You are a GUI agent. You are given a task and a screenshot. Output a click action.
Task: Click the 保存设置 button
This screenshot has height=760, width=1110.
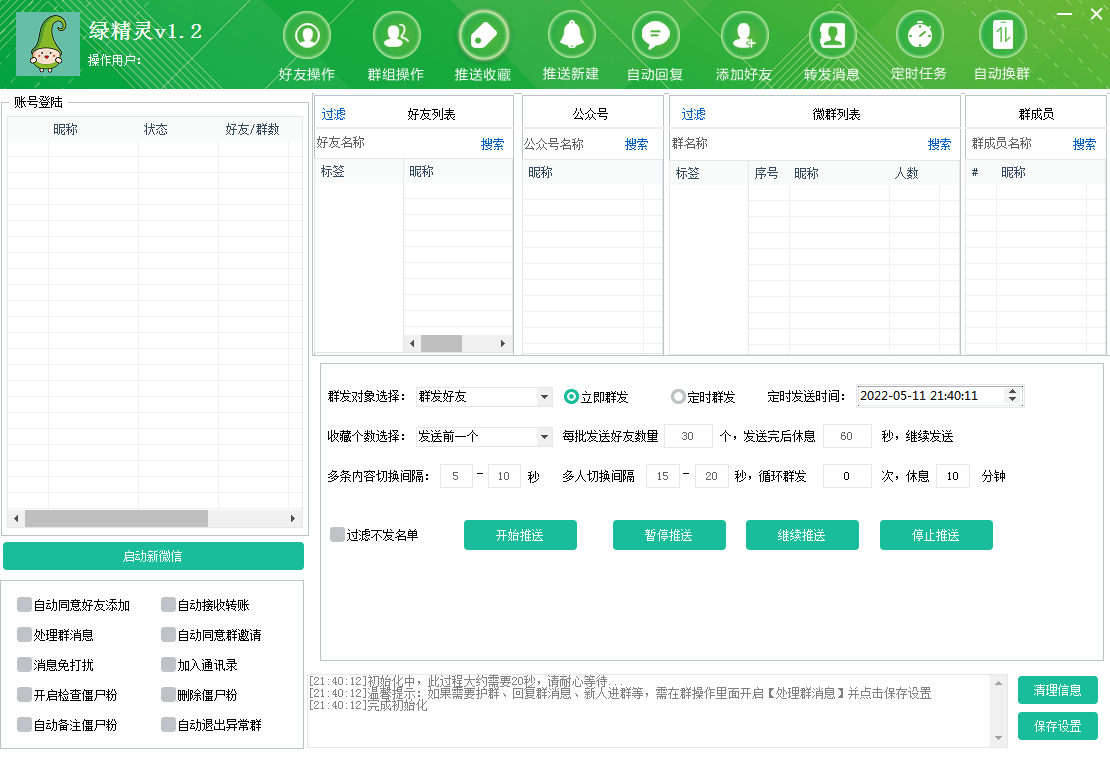(x=1058, y=726)
